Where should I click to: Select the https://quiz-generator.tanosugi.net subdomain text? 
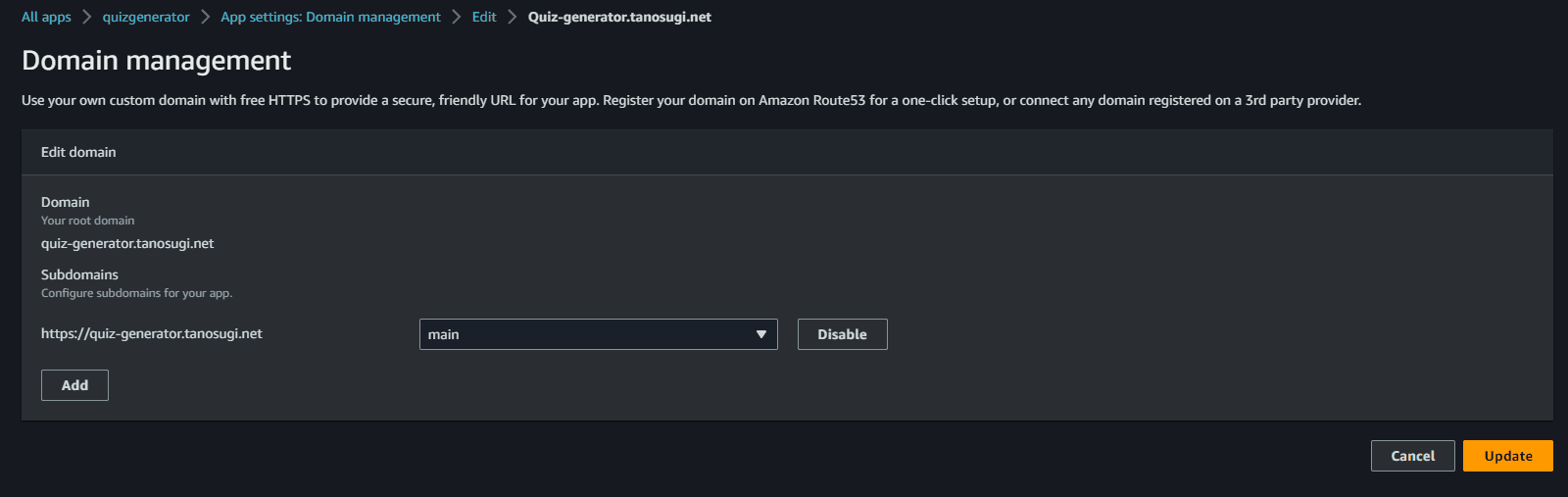[x=152, y=333]
